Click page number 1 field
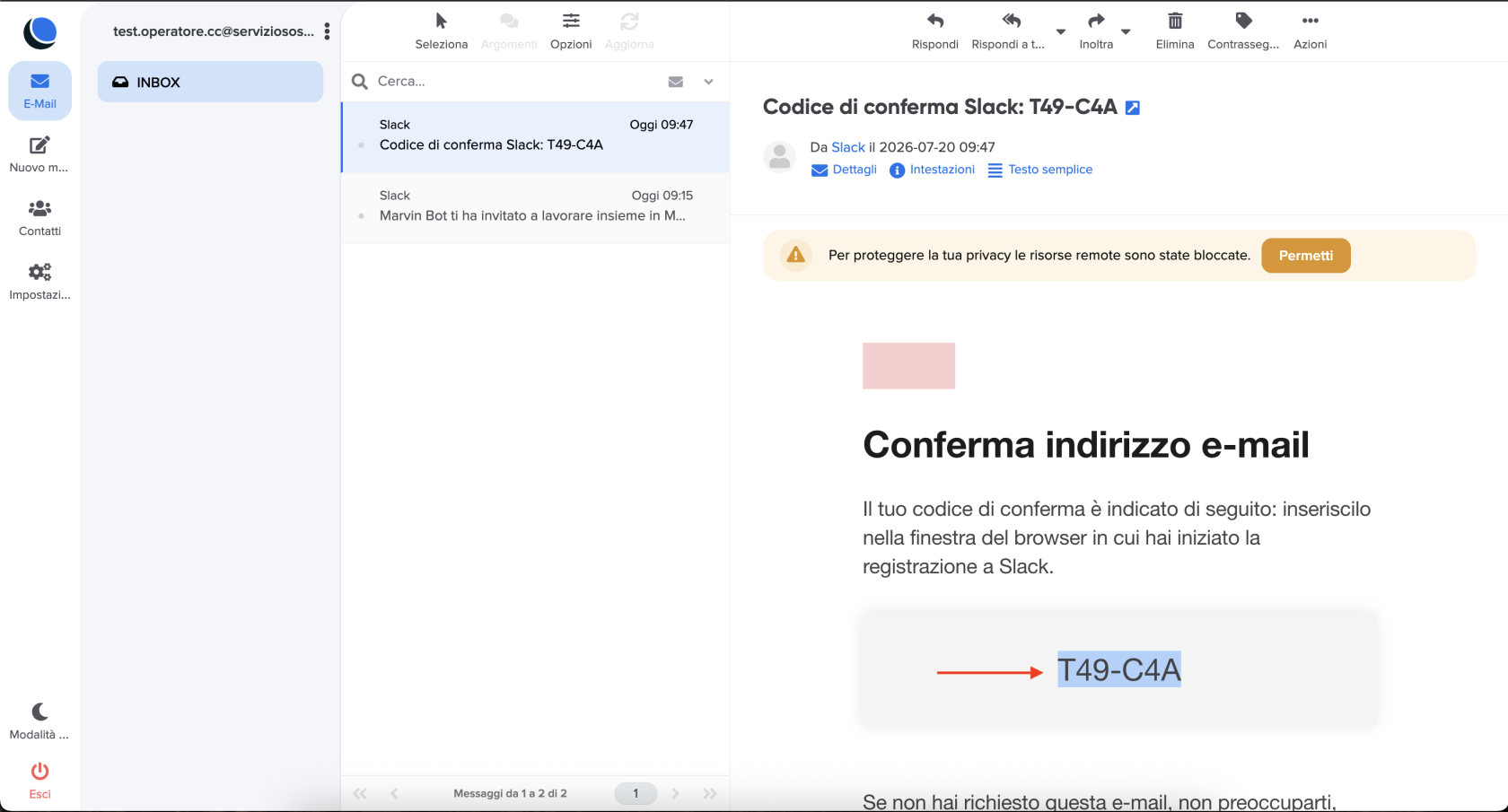The width and height of the screenshot is (1508, 812). 636,793
